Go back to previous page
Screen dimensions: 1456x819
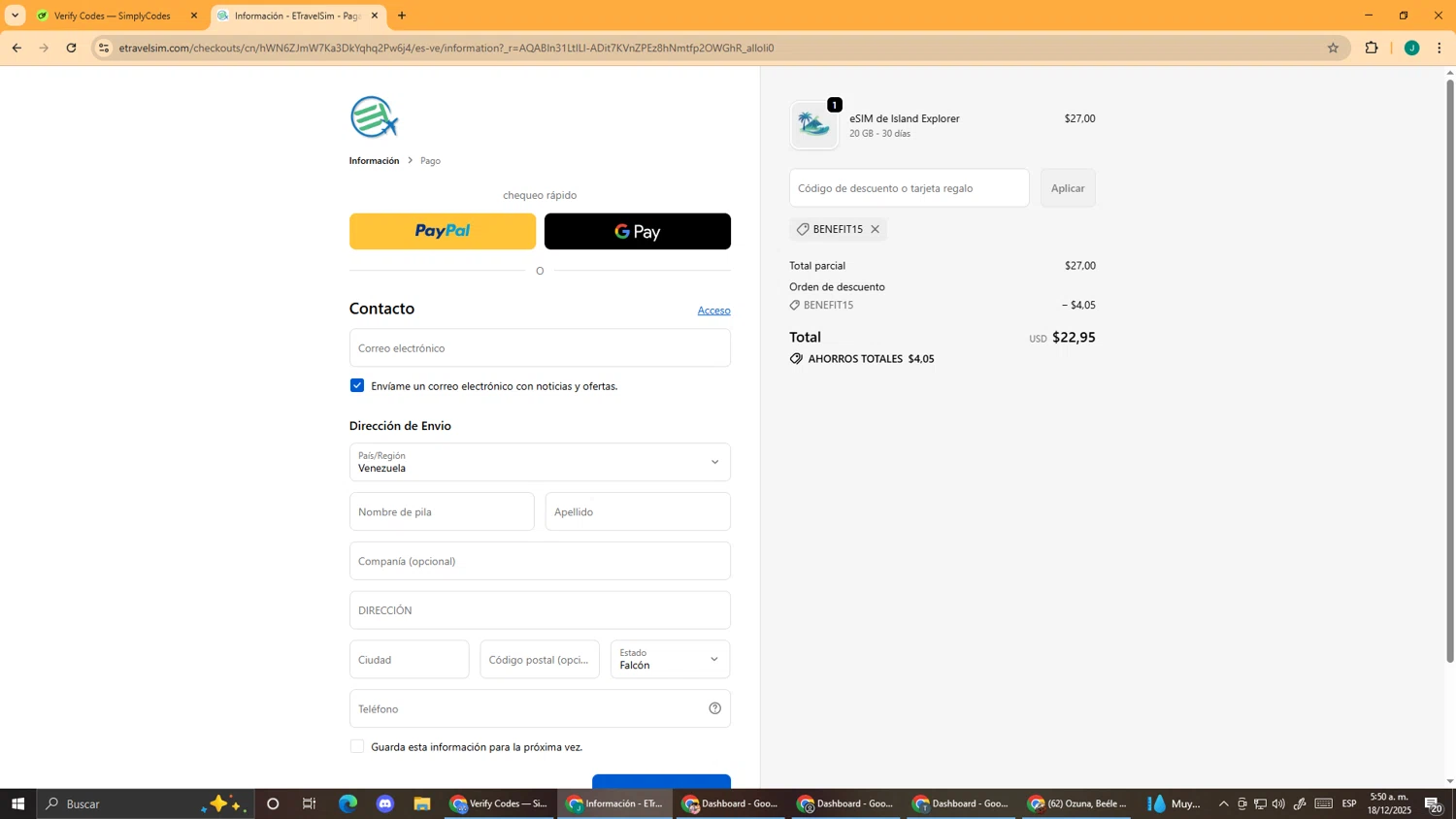coord(17,48)
